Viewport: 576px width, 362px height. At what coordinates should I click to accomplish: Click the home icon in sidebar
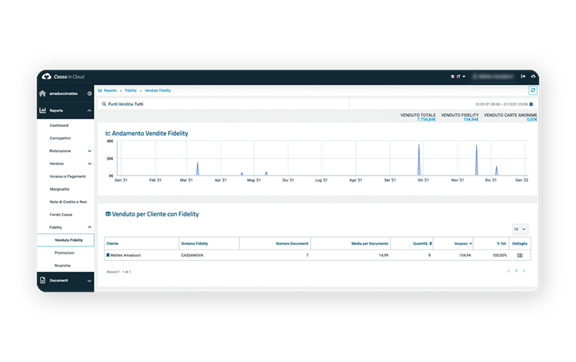click(43, 93)
